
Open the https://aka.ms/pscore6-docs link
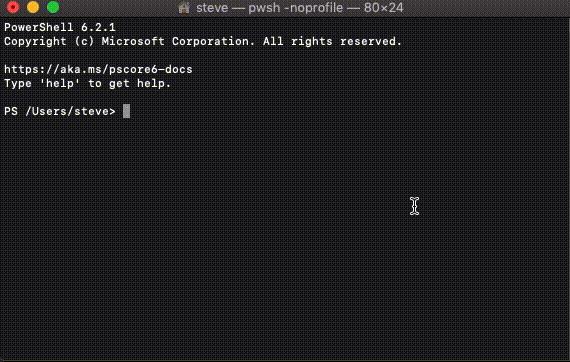[x=98, y=69]
